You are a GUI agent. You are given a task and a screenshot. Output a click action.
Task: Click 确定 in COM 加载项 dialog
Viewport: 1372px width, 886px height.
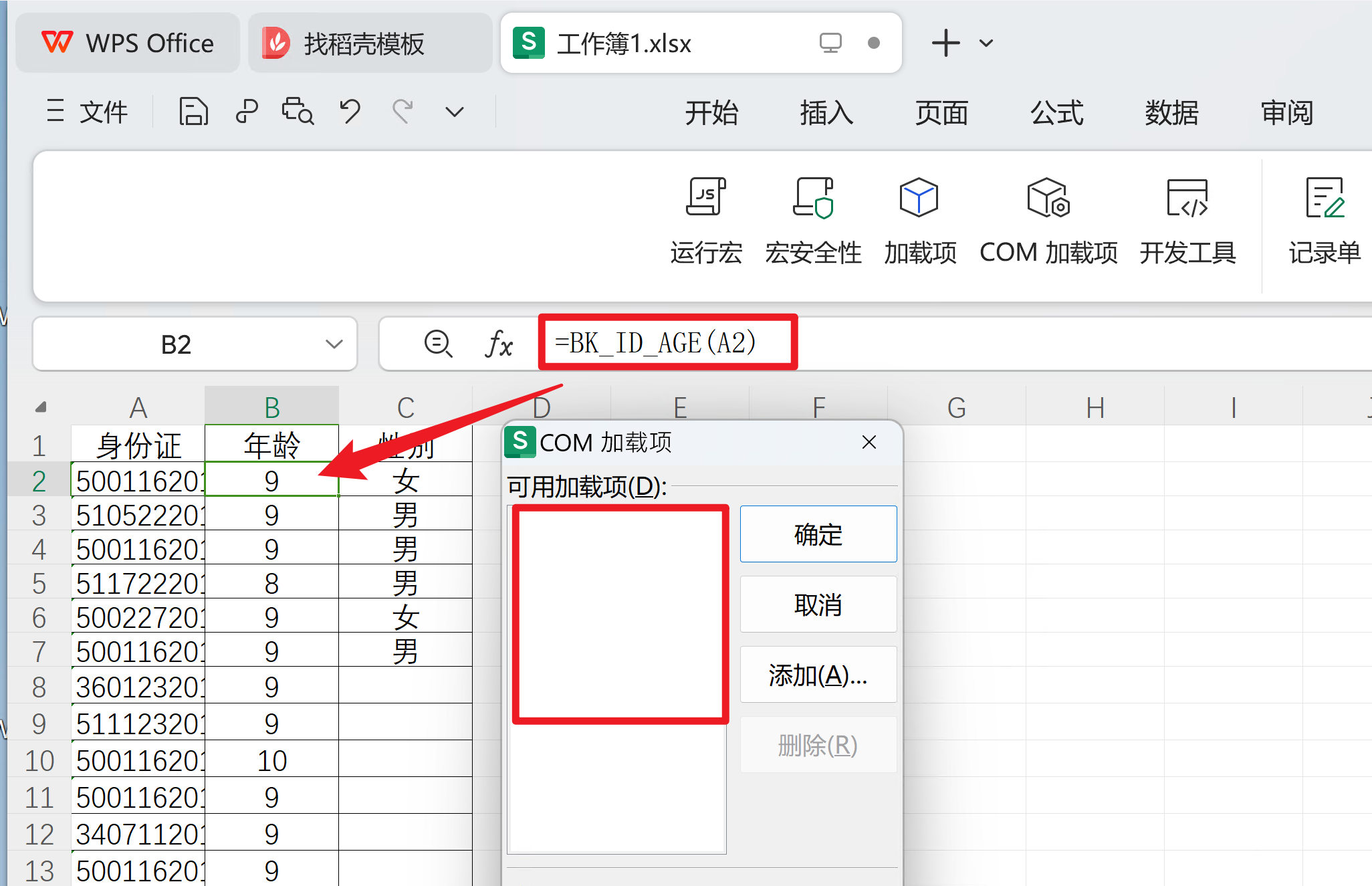[x=818, y=534]
